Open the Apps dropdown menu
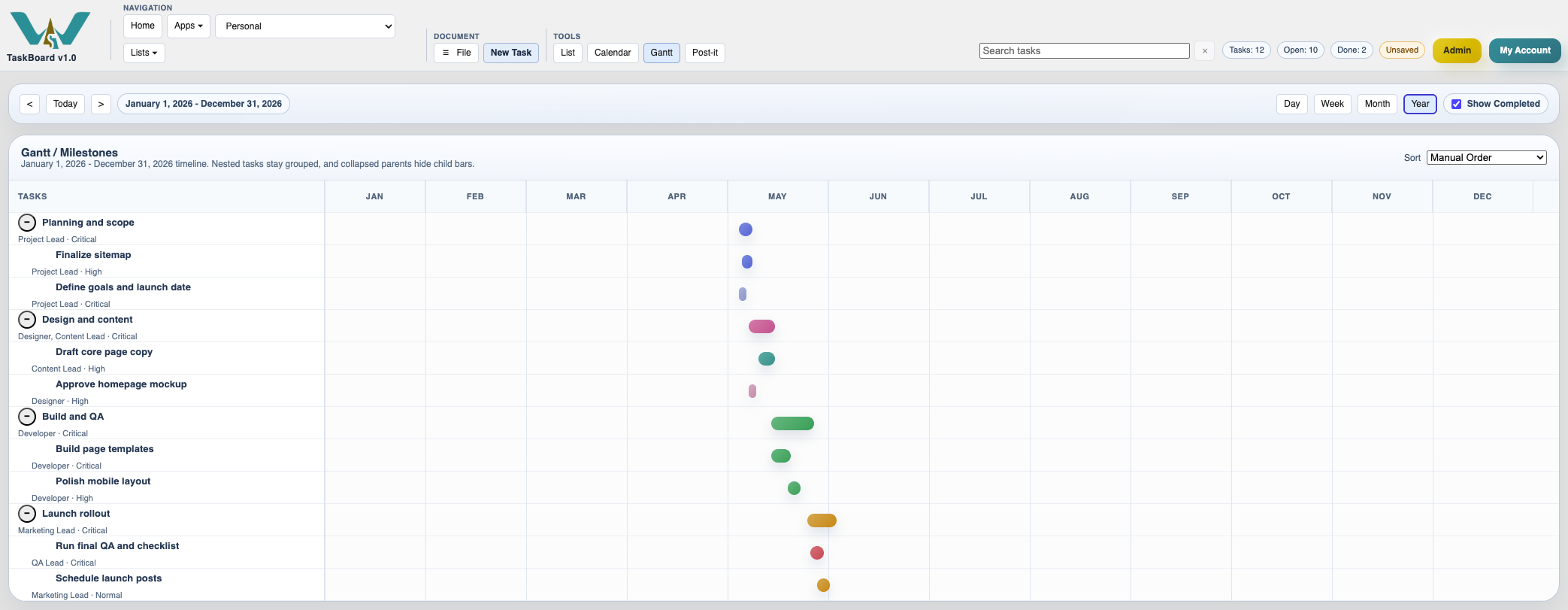 [188, 26]
